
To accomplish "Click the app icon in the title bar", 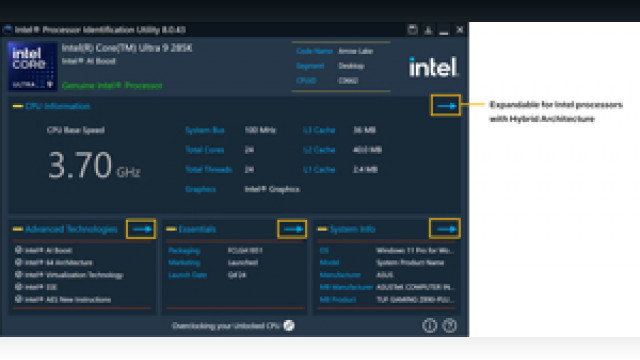I will [x=7, y=30].
